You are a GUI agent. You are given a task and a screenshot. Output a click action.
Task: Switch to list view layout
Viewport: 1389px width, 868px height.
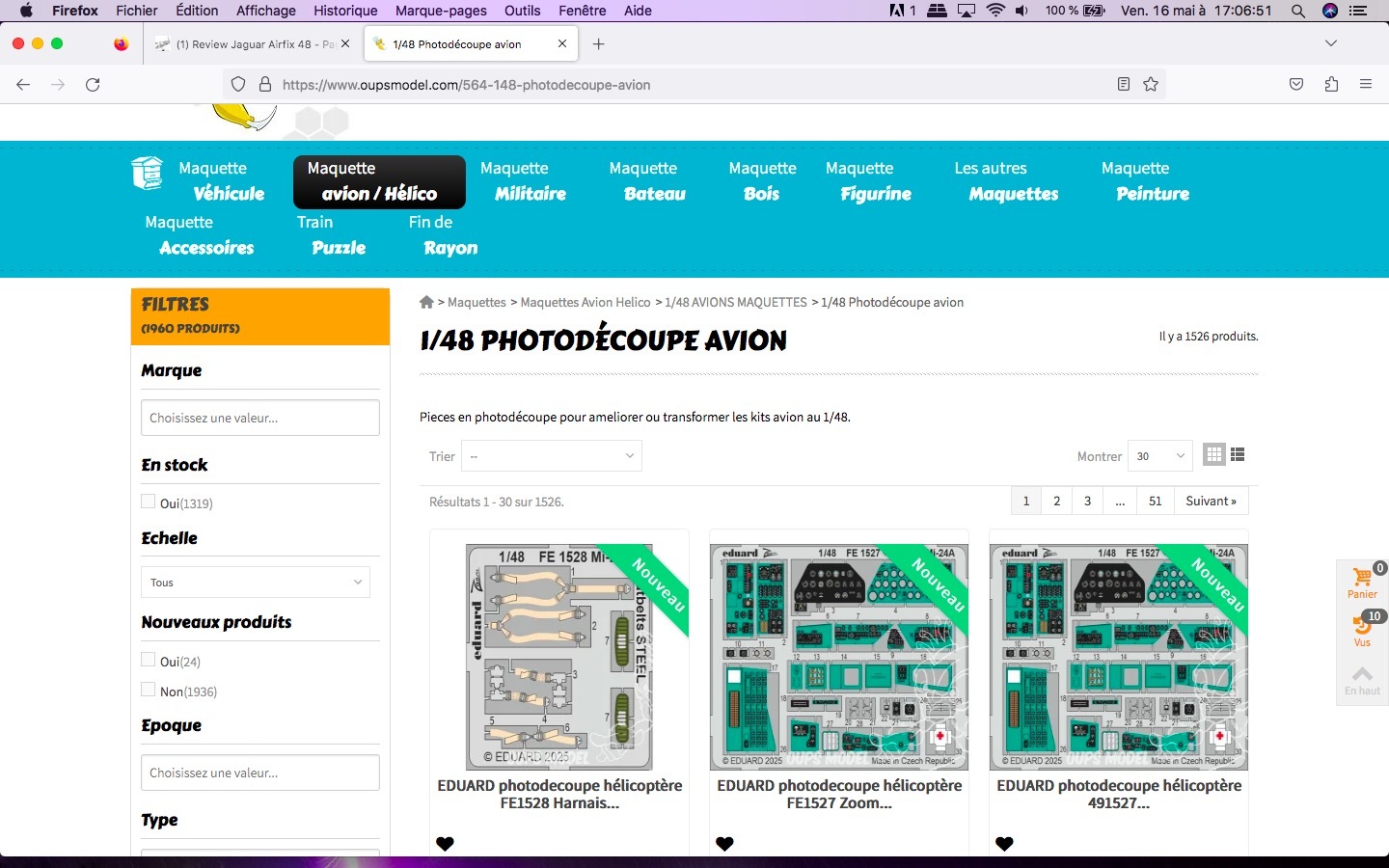(x=1238, y=454)
